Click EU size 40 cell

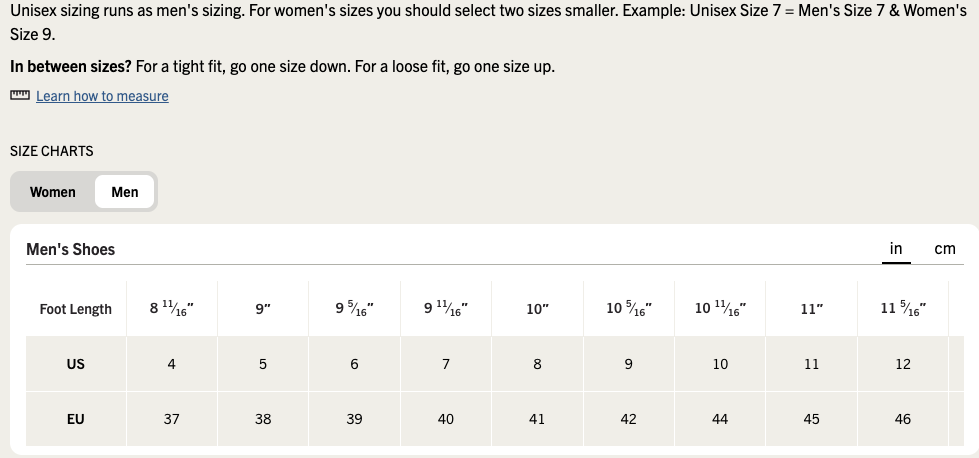point(446,419)
